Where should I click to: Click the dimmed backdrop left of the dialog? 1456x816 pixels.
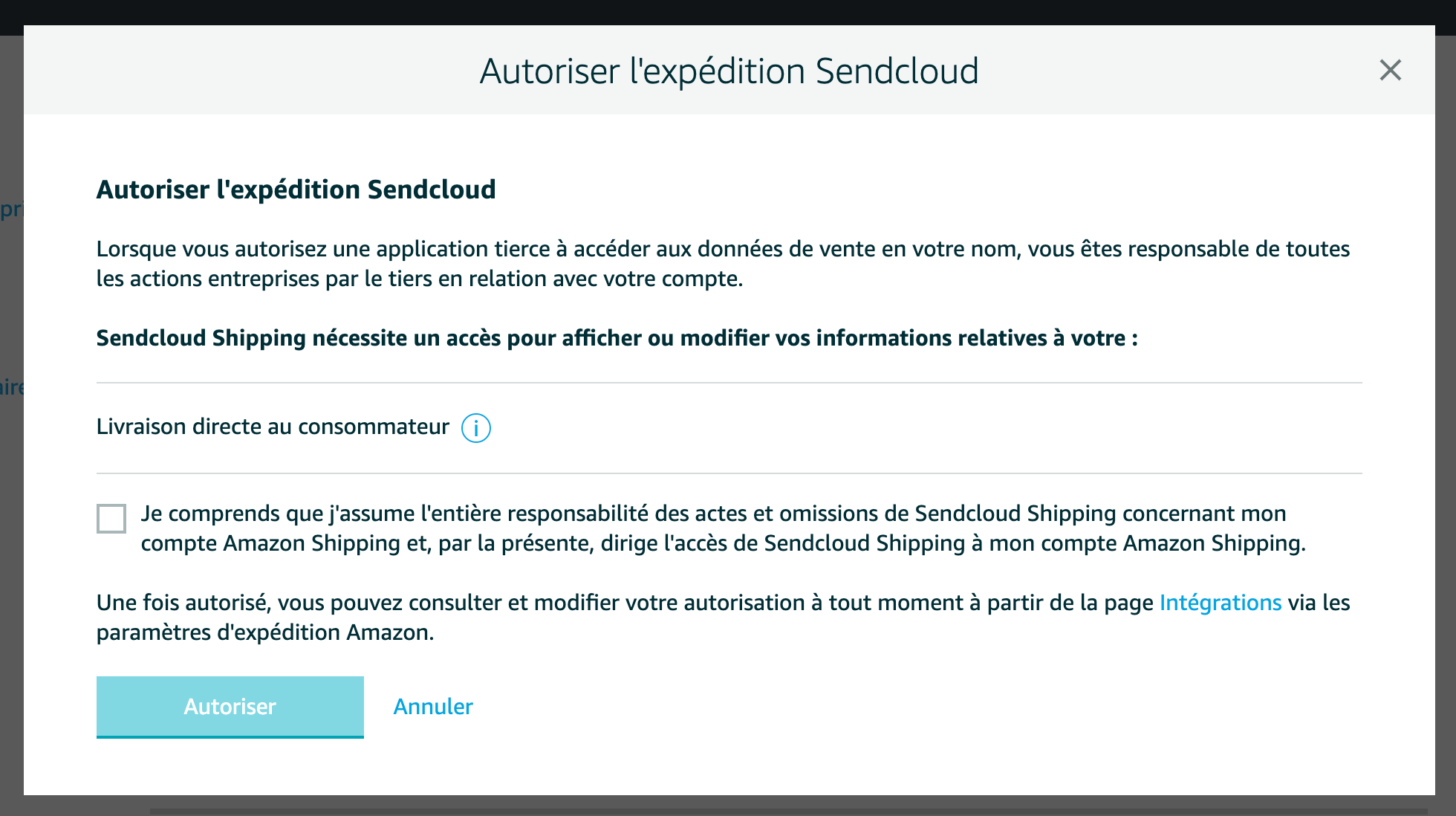pos(11,520)
